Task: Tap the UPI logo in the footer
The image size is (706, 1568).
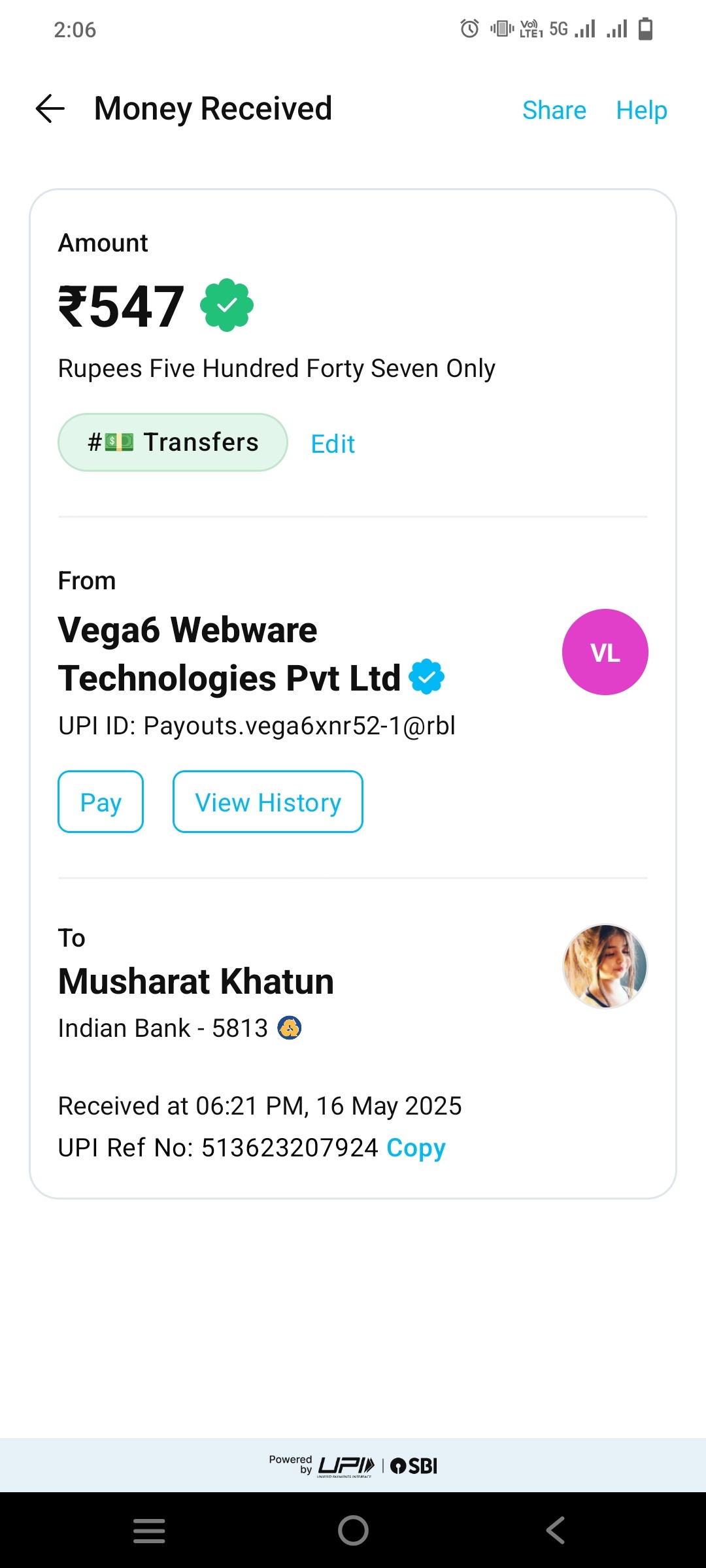Action: point(346,1466)
